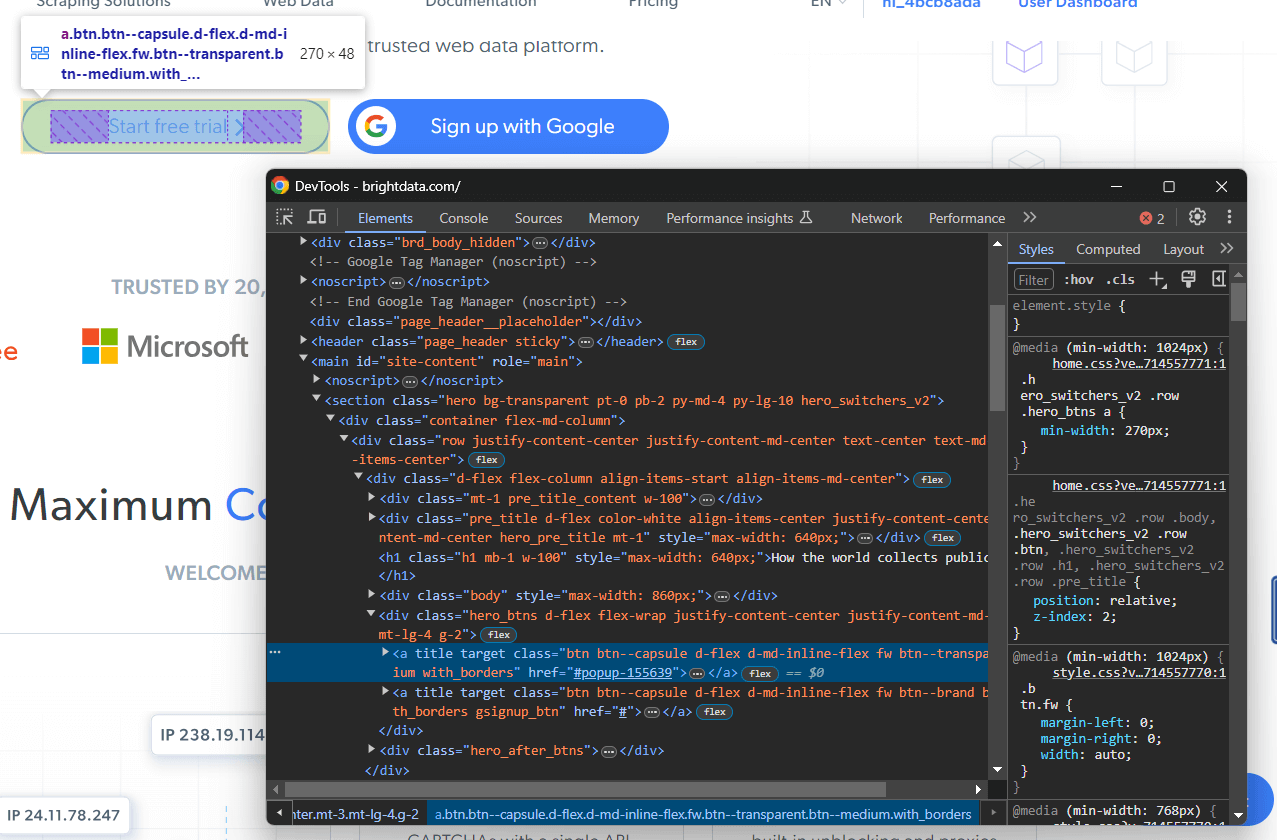The image size is (1277, 840).
Task: Open DevTools settings gear
Action: click(x=1197, y=217)
